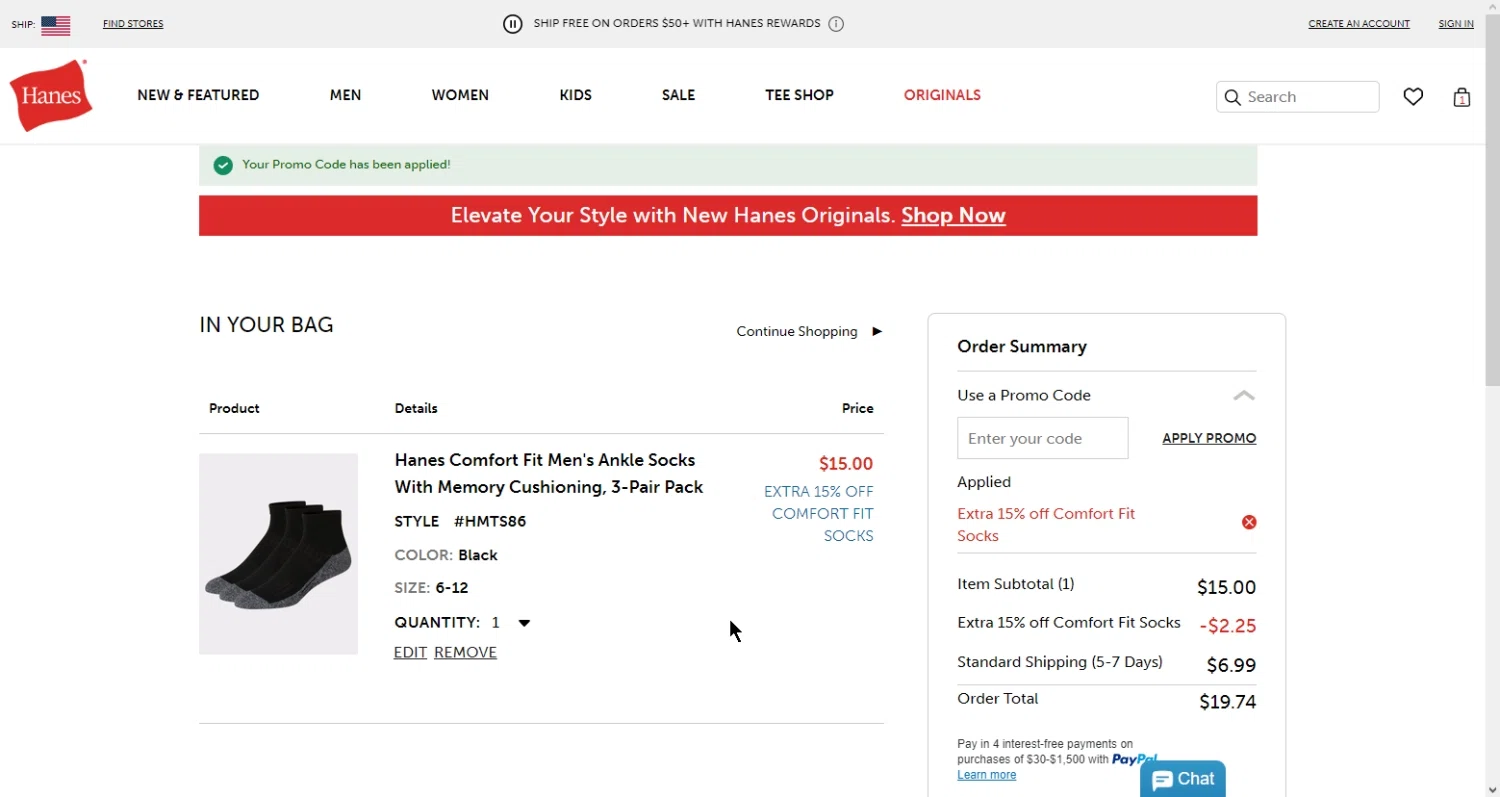The width and height of the screenshot is (1500, 797).
Task: Select the US flag ship-to icon
Action: tap(56, 25)
